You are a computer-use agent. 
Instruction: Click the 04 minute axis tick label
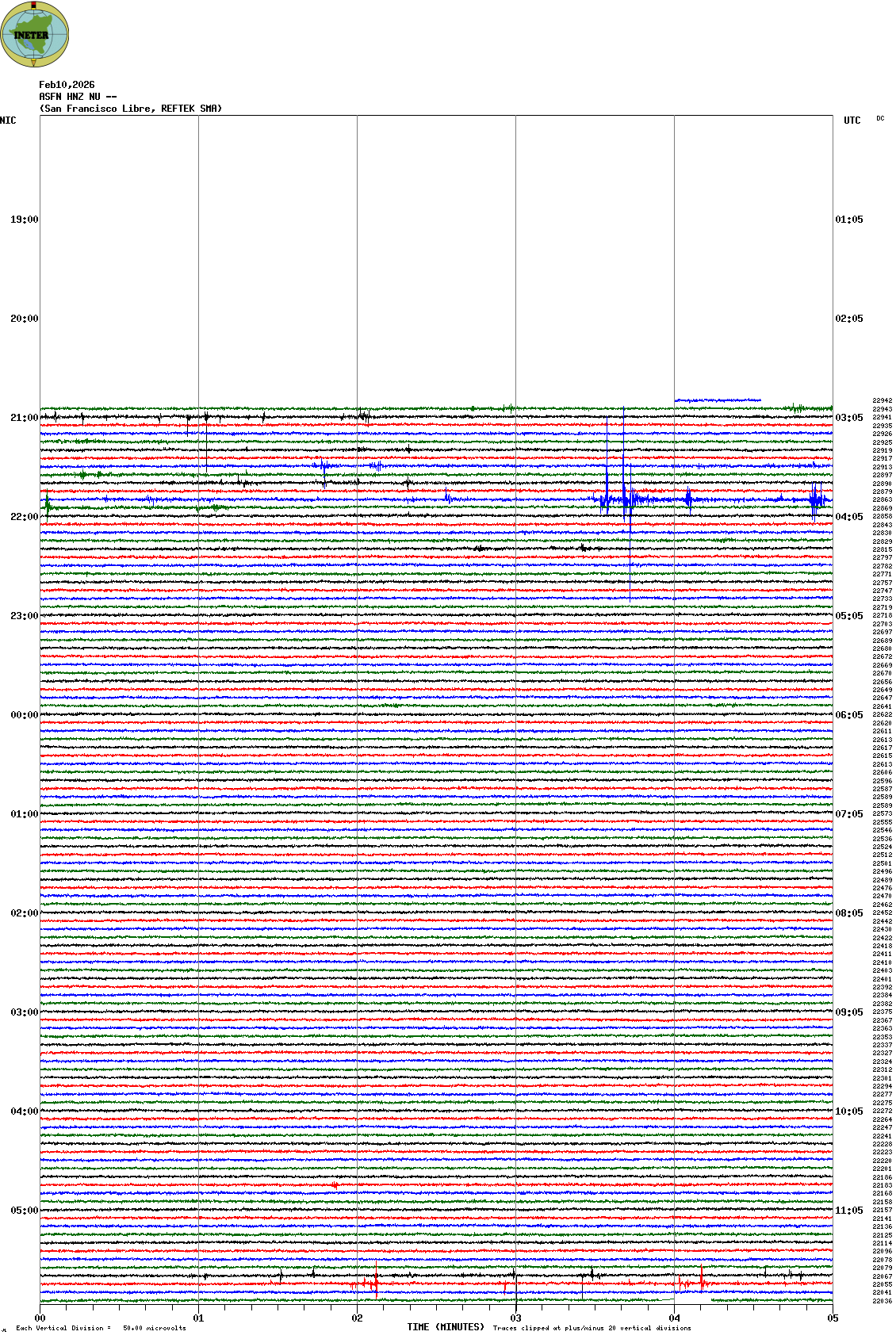pyautogui.click(x=674, y=1318)
